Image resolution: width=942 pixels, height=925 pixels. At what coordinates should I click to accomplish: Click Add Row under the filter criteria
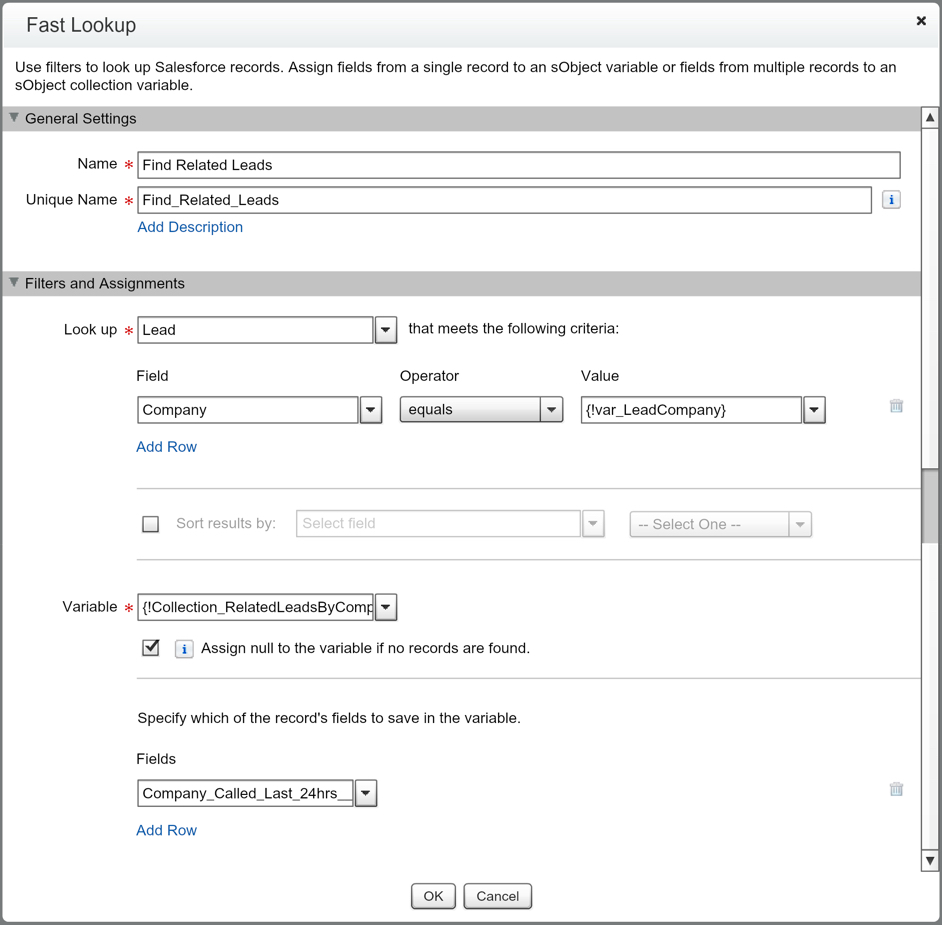(166, 447)
